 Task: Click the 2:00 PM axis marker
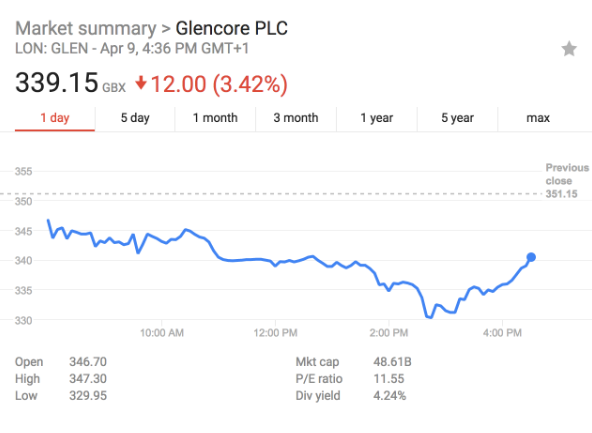coord(388,333)
